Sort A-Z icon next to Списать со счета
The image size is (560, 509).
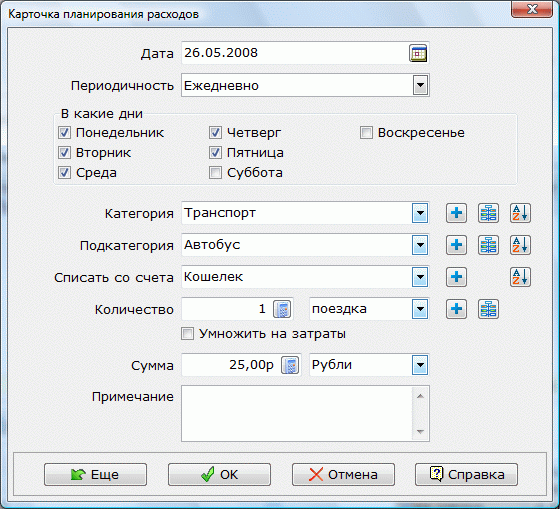pyautogui.click(x=520, y=277)
